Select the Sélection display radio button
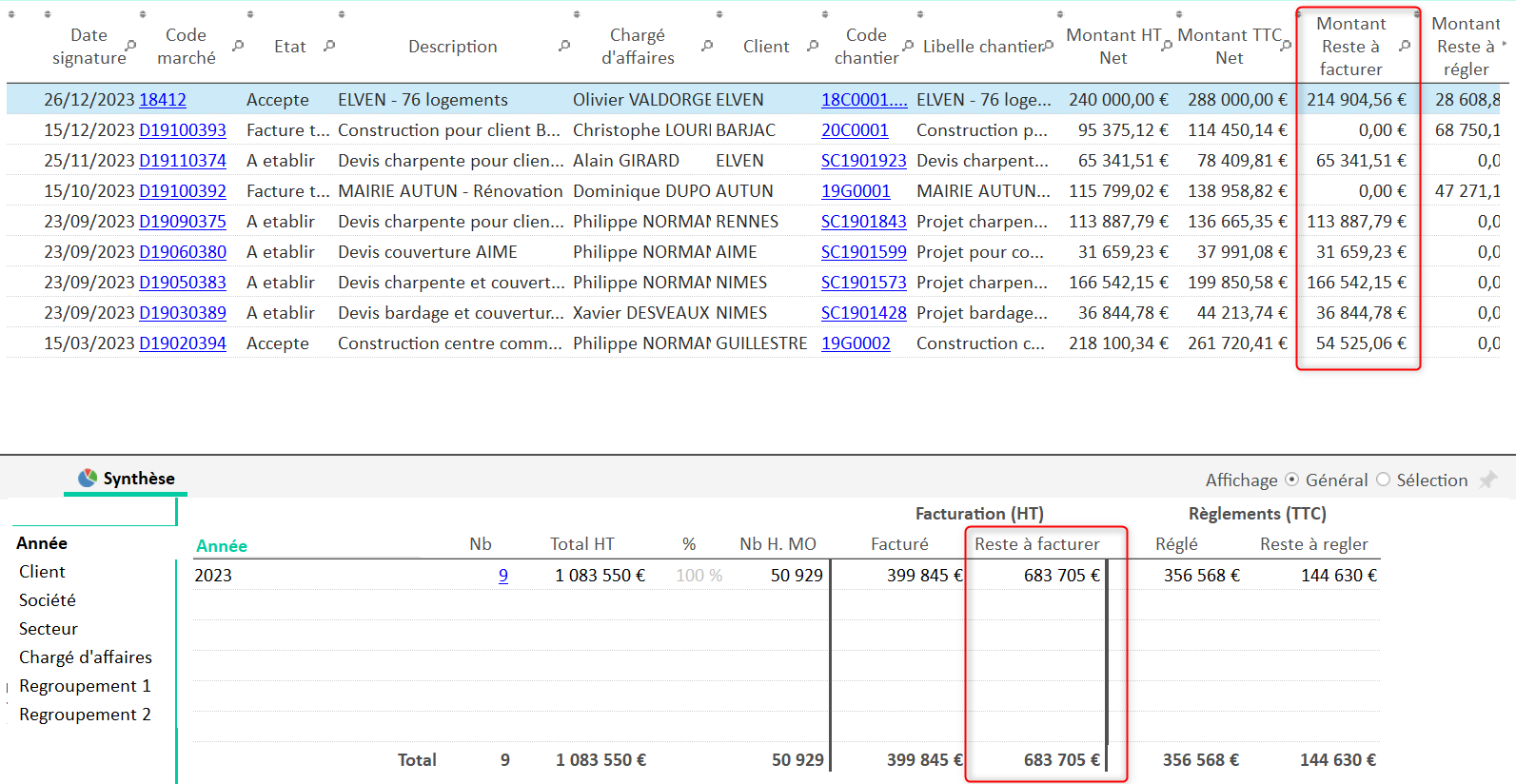Screen dimensions: 1516x784 click(x=1383, y=480)
